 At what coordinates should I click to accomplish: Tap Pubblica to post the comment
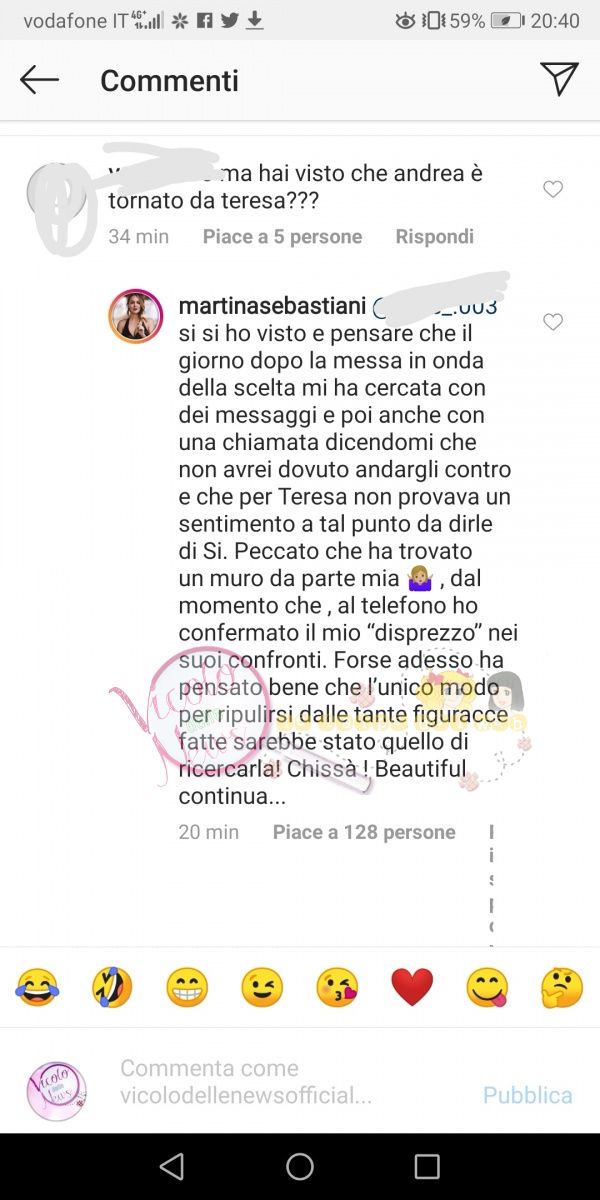click(528, 1096)
